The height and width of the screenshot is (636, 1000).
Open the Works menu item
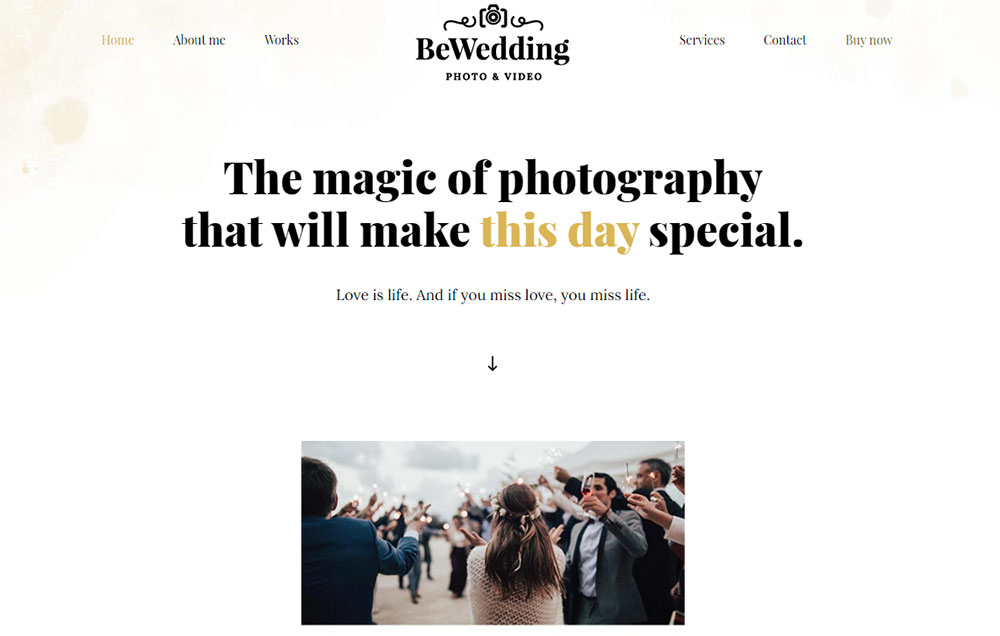point(281,40)
